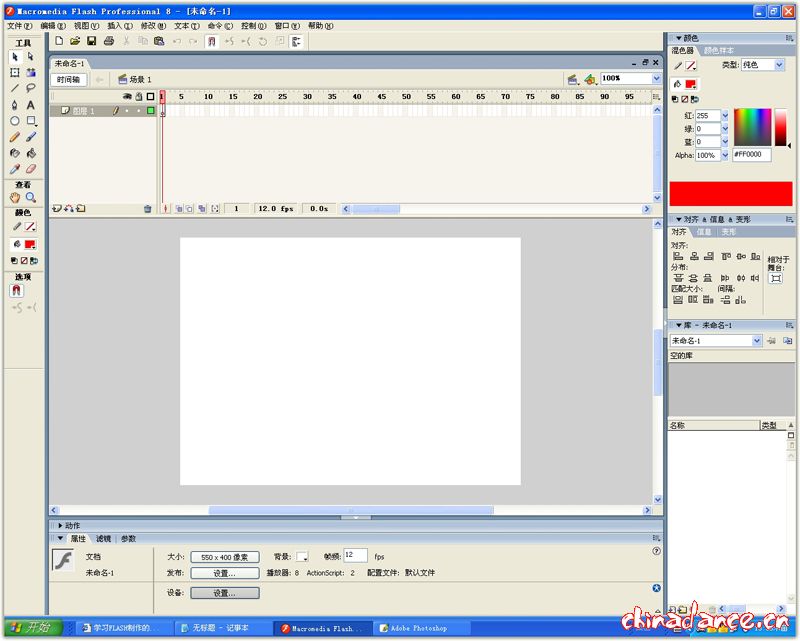Image resolution: width=800 pixels, height=641 pixels.
Task: Choose the Oval tool
Action: tap(15, 121)
